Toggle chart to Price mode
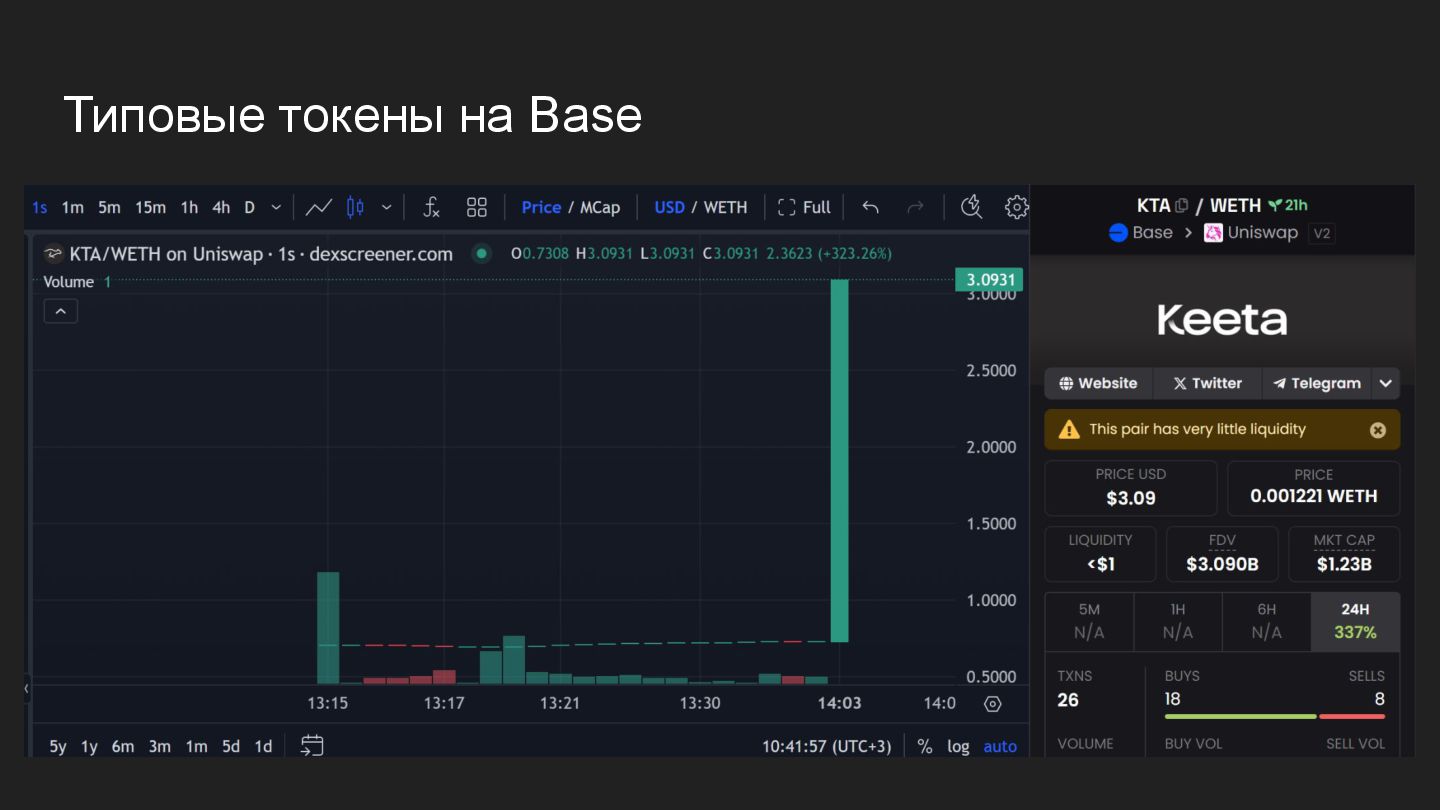 541,208
